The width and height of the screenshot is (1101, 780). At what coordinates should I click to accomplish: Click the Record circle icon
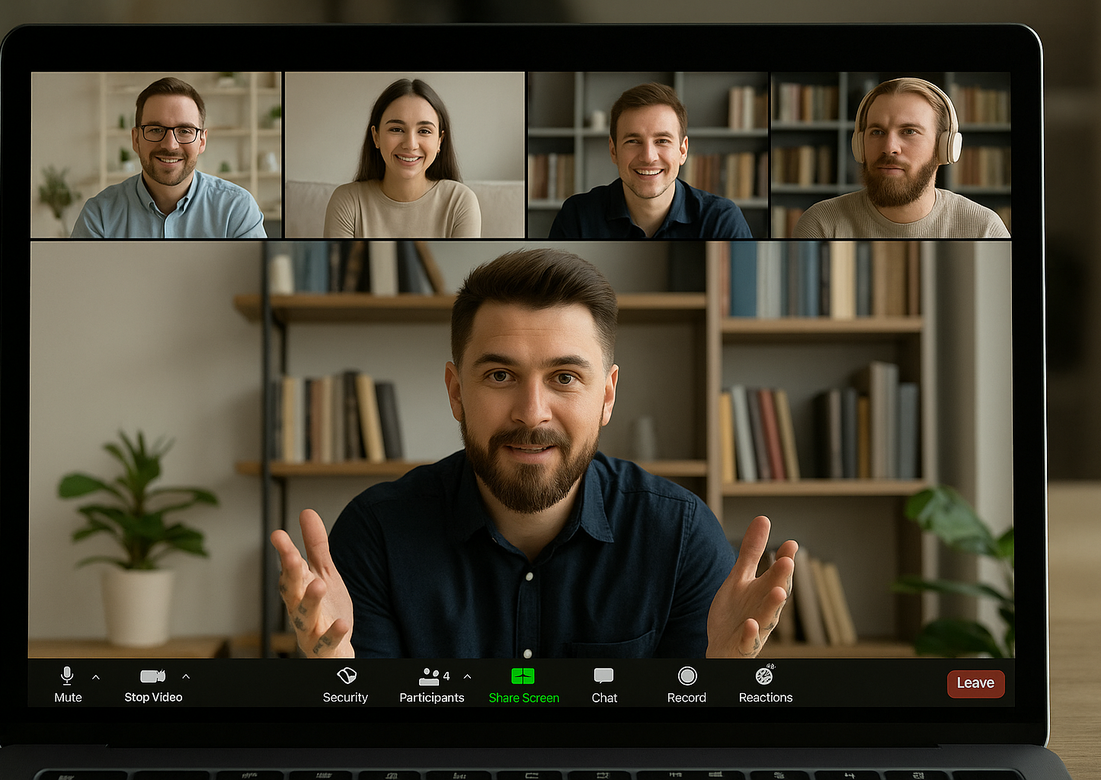pyautogui.click(x=687, y=675)
